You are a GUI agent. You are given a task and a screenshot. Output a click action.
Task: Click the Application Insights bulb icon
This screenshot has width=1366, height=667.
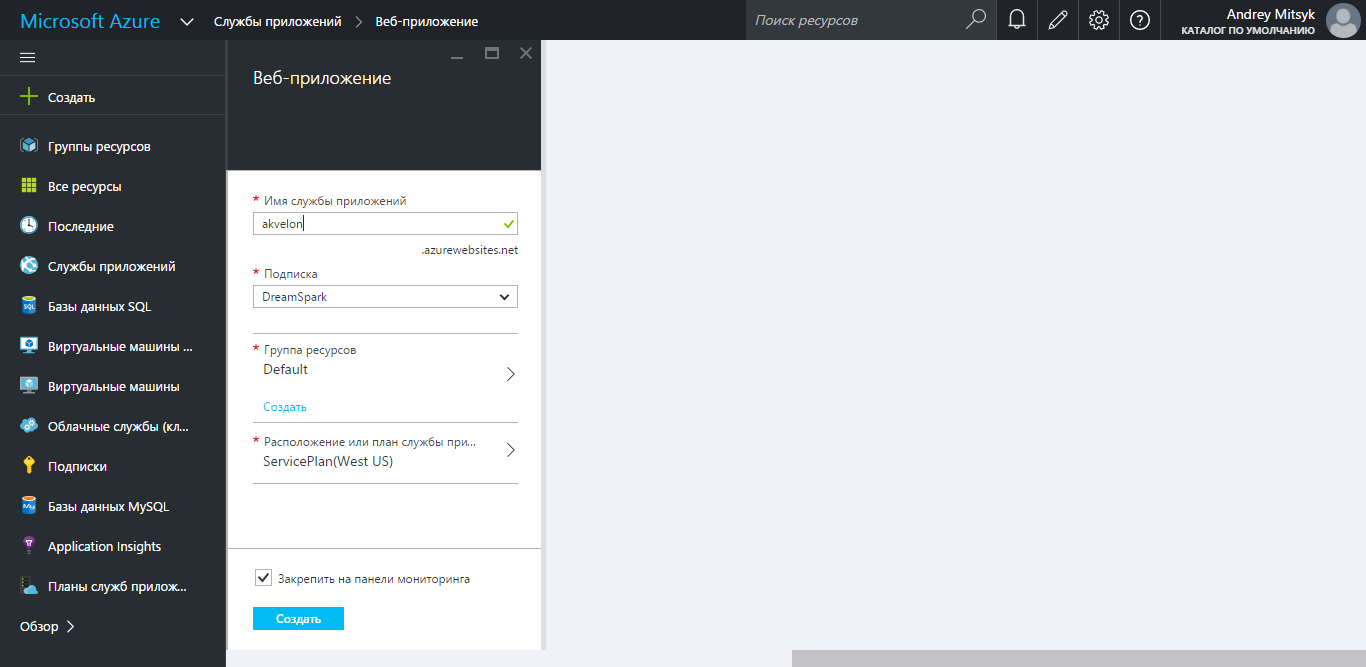(x=29, y=546)
